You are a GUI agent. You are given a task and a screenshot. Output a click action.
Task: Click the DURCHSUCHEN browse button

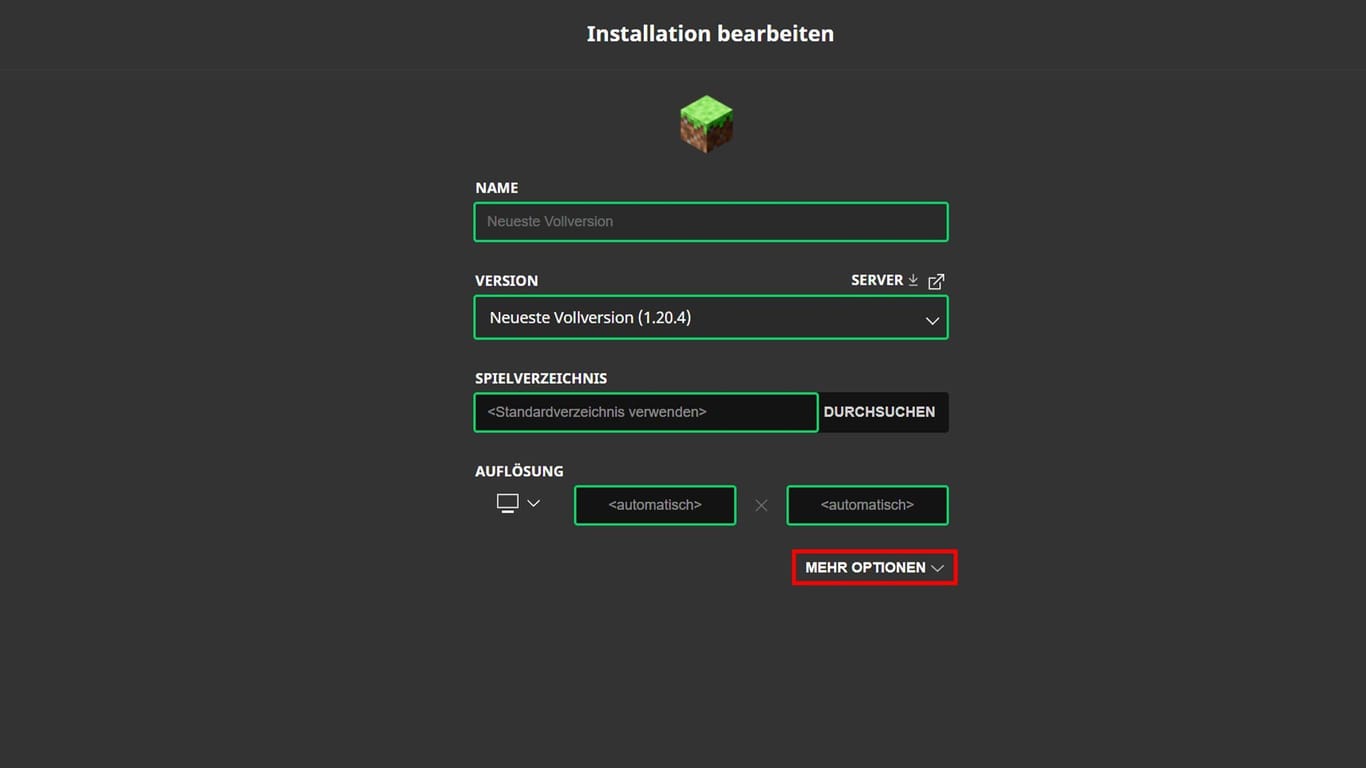[880, 412]
